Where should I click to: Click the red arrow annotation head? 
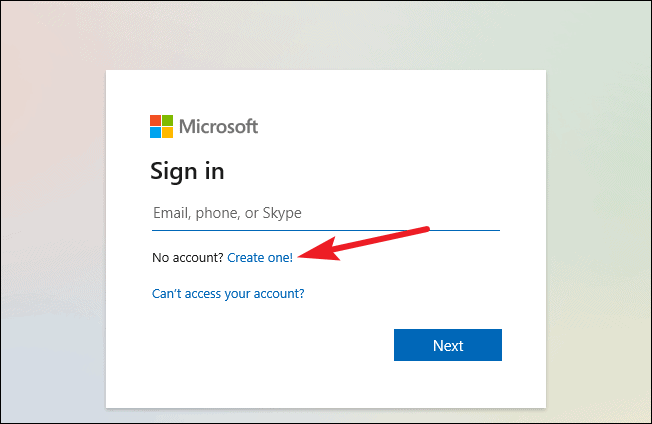click(x=318, y=250)
